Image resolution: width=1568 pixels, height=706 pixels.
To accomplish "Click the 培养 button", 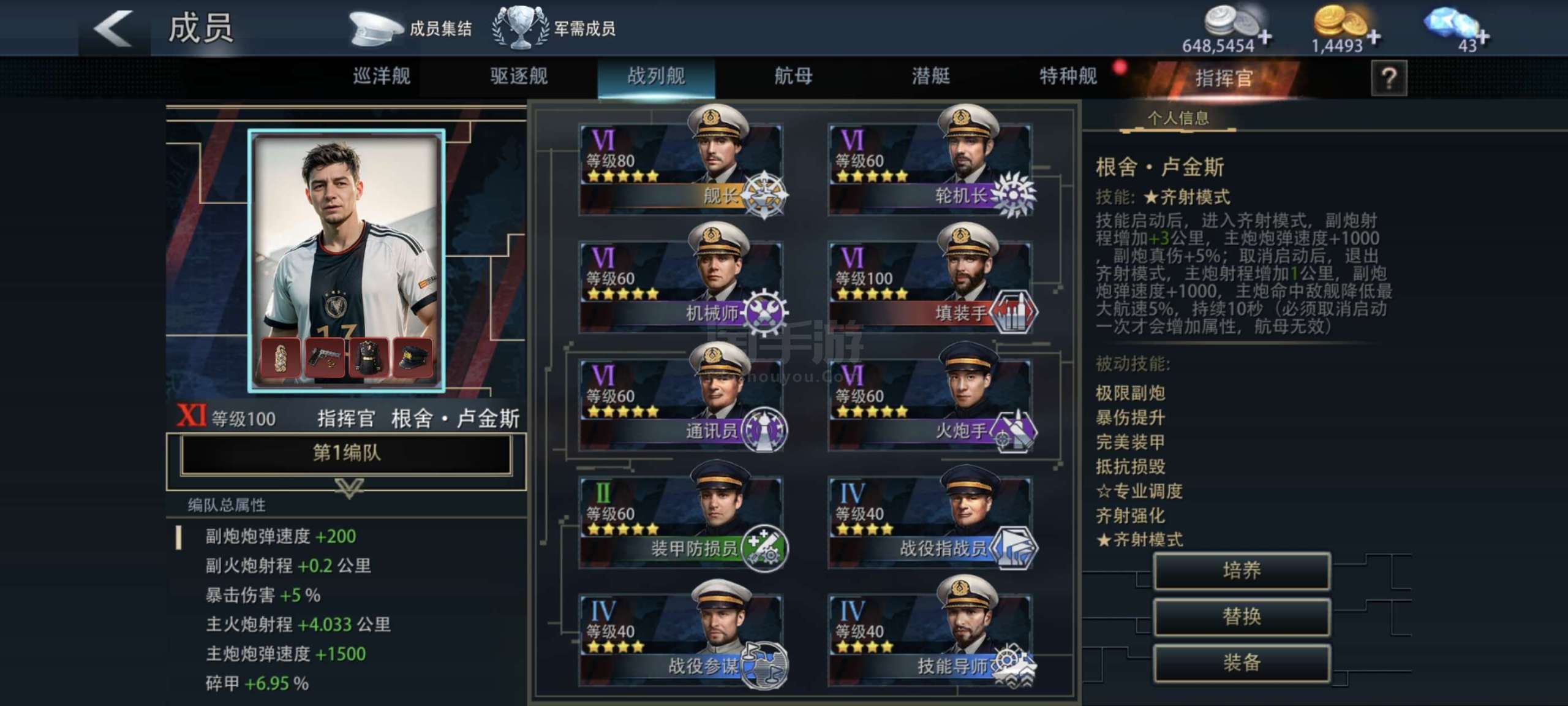I will [1242, 571].
